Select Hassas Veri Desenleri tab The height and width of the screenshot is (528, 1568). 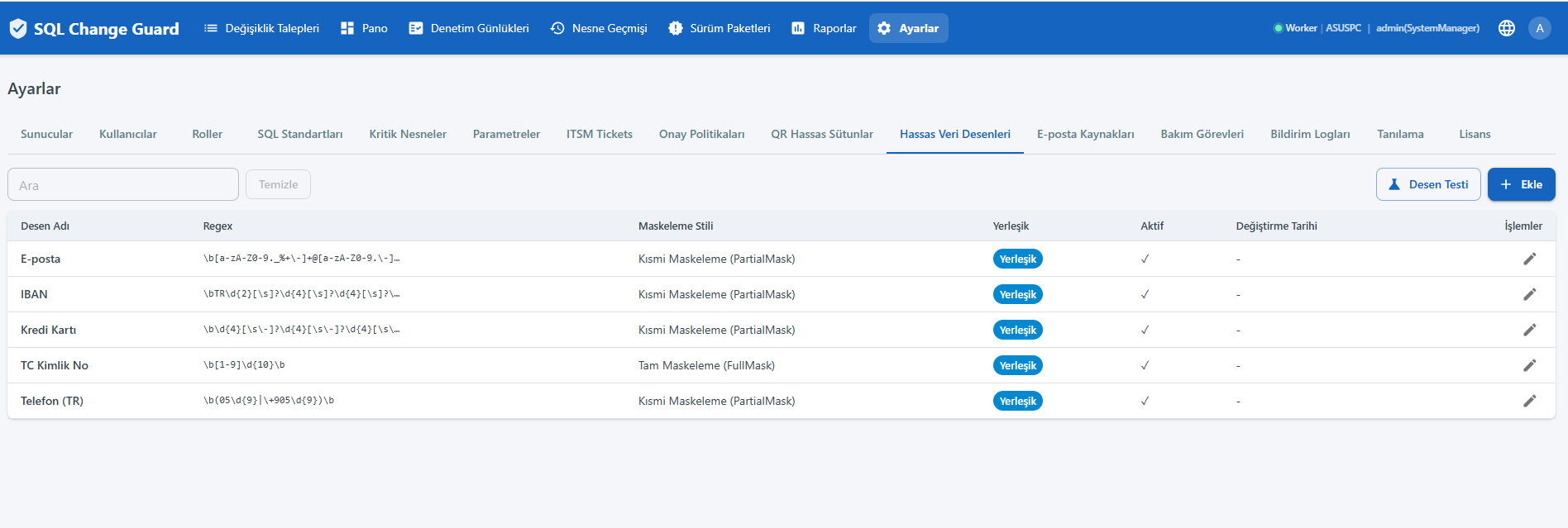pyautogui.click(x=955, y=134)
